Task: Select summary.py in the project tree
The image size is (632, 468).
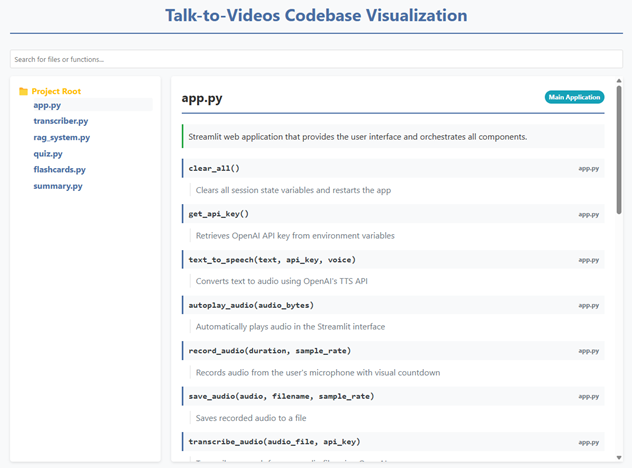Action: pos(57,186)
